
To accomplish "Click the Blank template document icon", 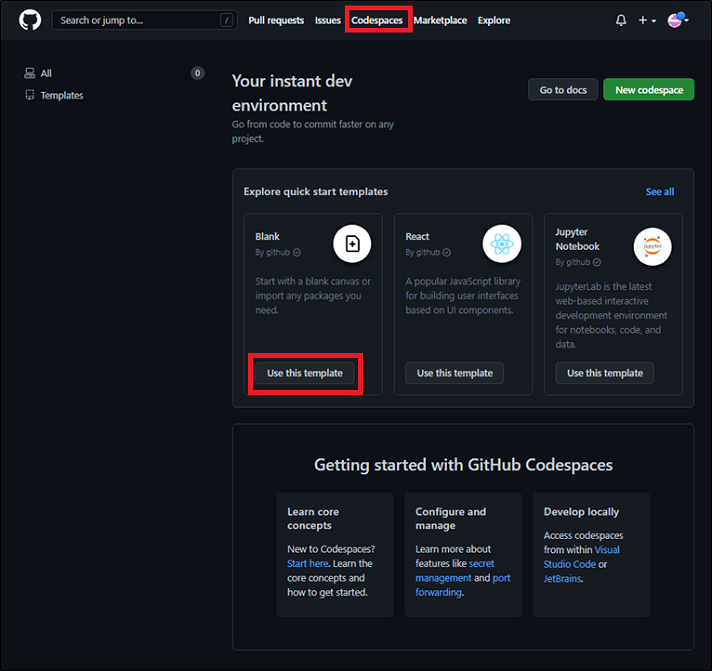I will [352, 244].
